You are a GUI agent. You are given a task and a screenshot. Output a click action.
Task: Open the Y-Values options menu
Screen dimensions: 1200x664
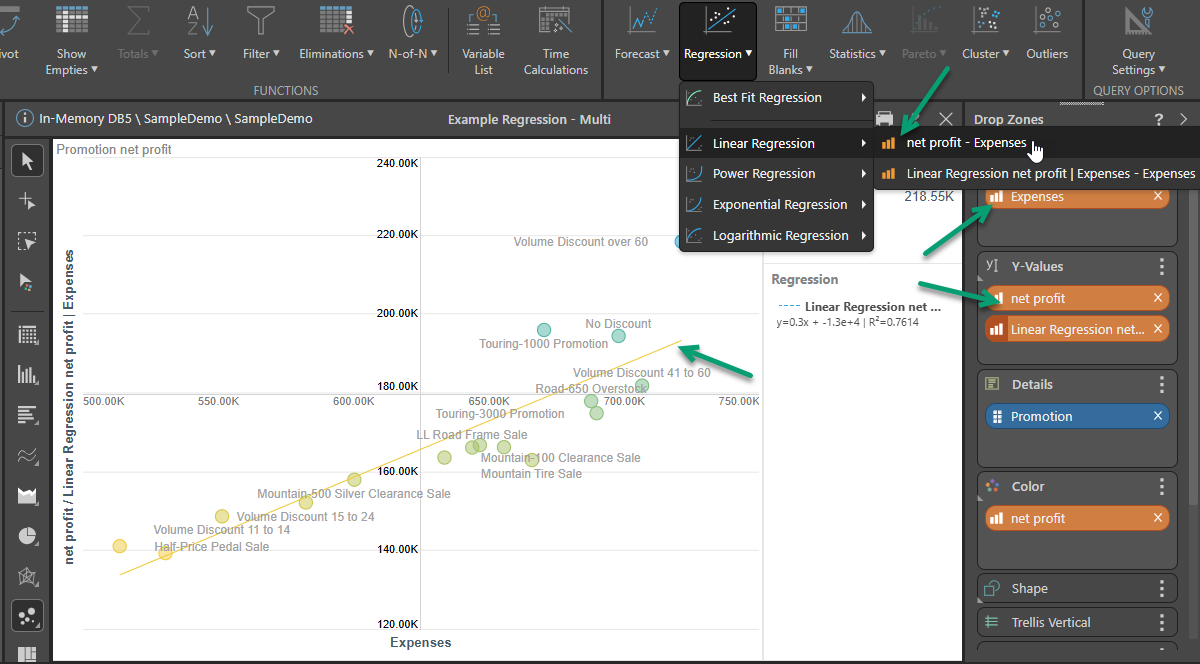pyautogui.click(x=1162, y=267)
